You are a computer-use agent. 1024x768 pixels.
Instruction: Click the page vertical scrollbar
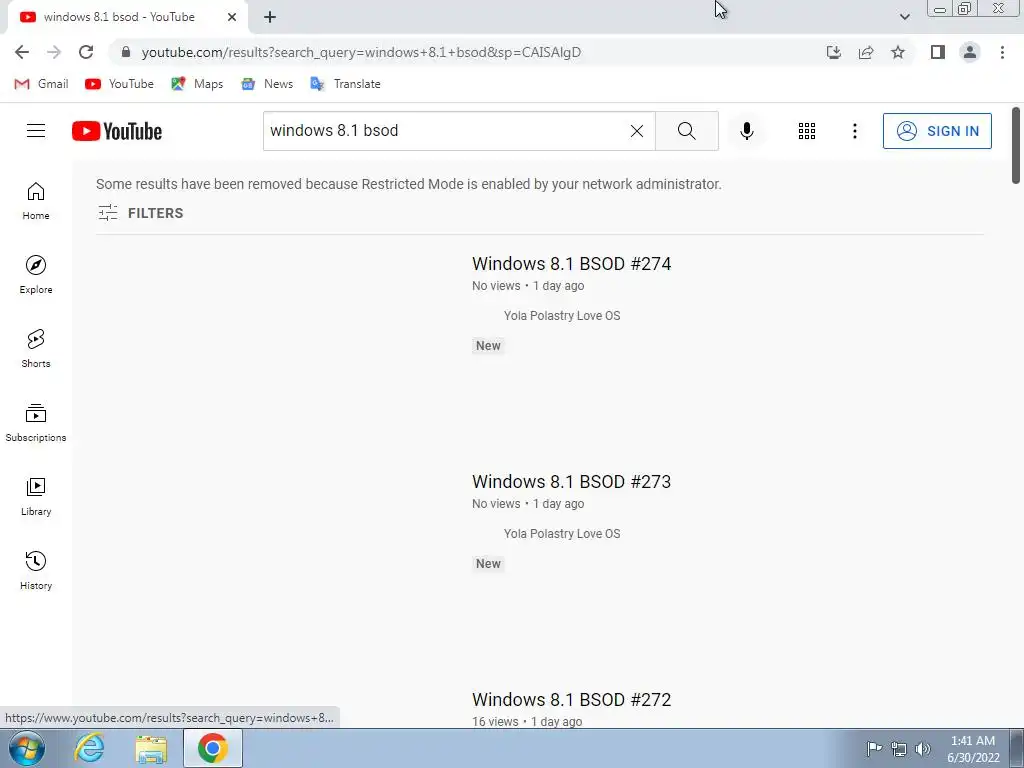(1016, 146)
